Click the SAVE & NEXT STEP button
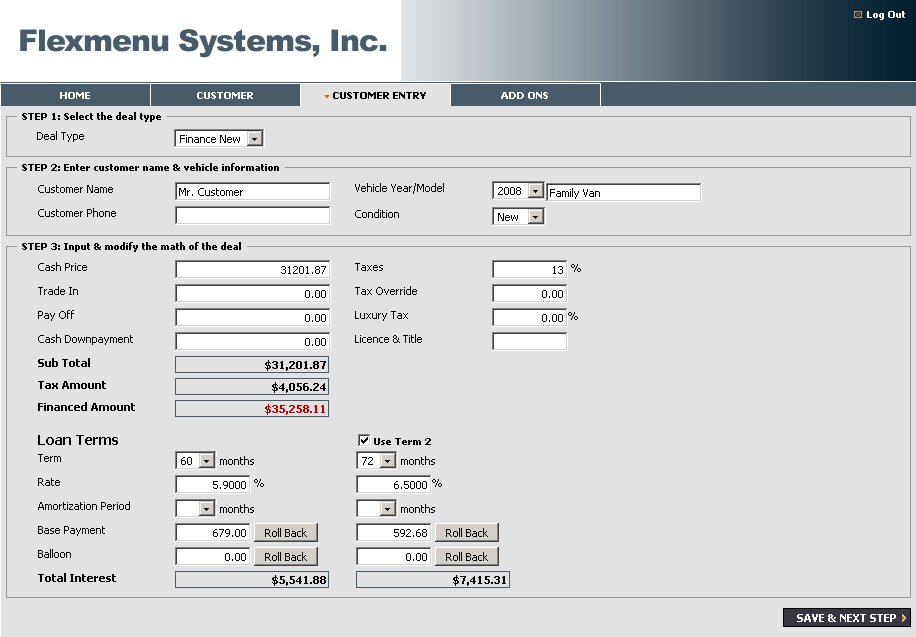This screenshot has height=637, width=916. (x=846, y=618)
